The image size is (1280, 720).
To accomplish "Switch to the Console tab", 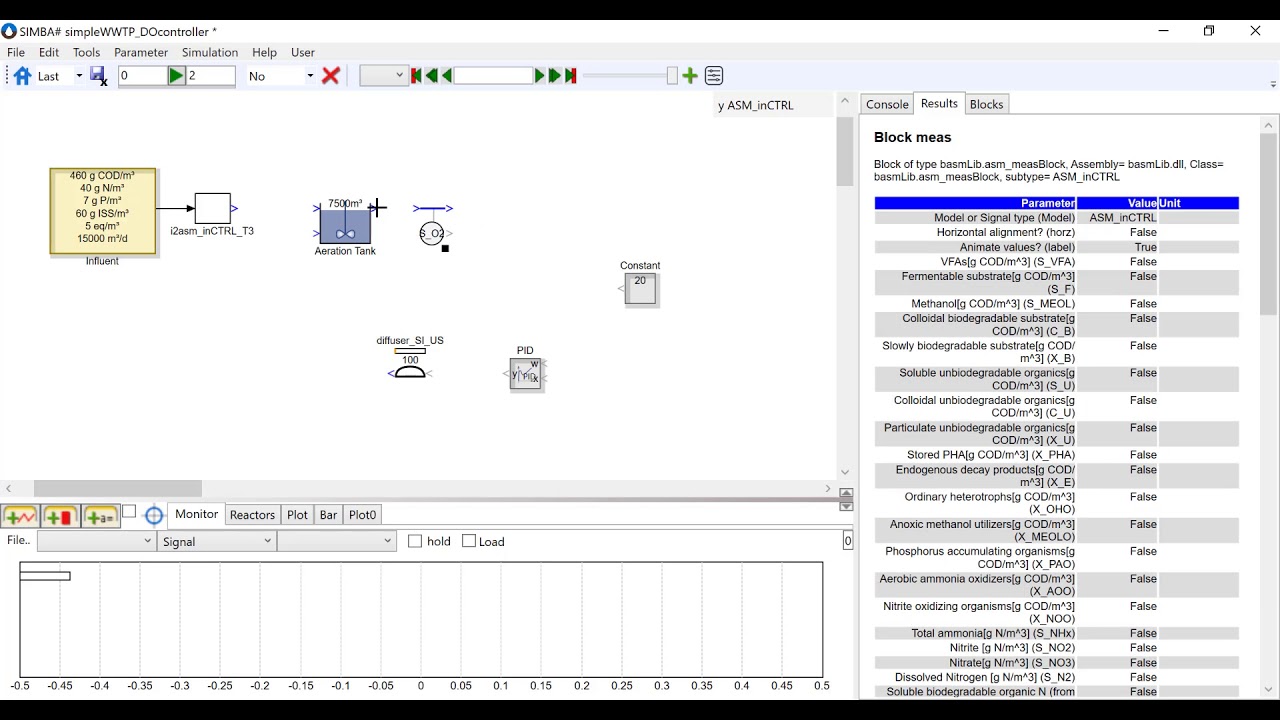I will [x=887, y=104].
